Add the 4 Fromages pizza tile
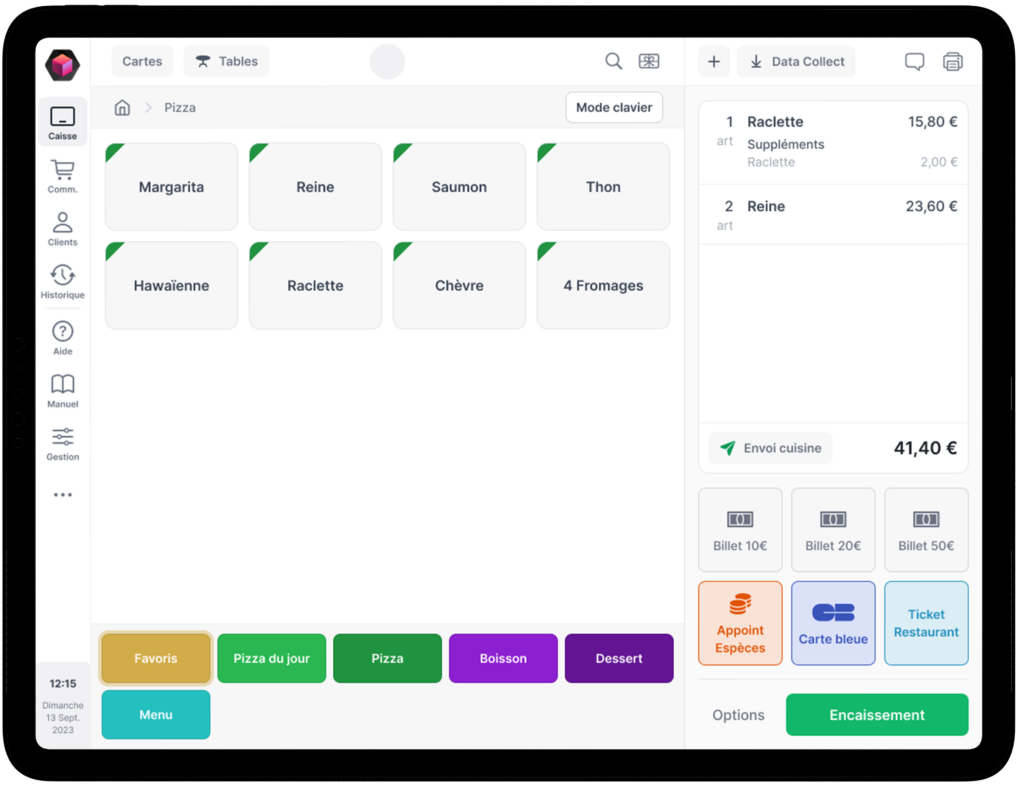This screenshot has width=1024, height=785. [603, 286]
